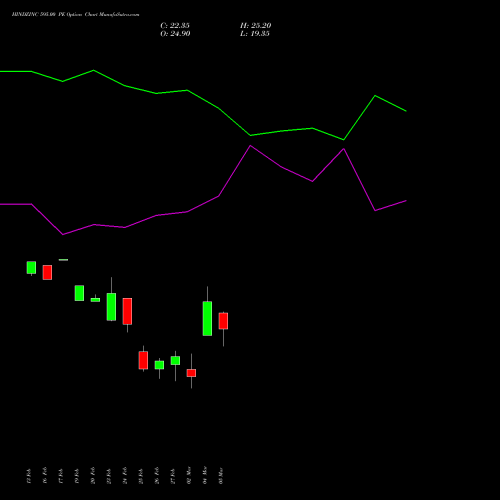Click the red candlestick above 16 Feb

(47, 272)
